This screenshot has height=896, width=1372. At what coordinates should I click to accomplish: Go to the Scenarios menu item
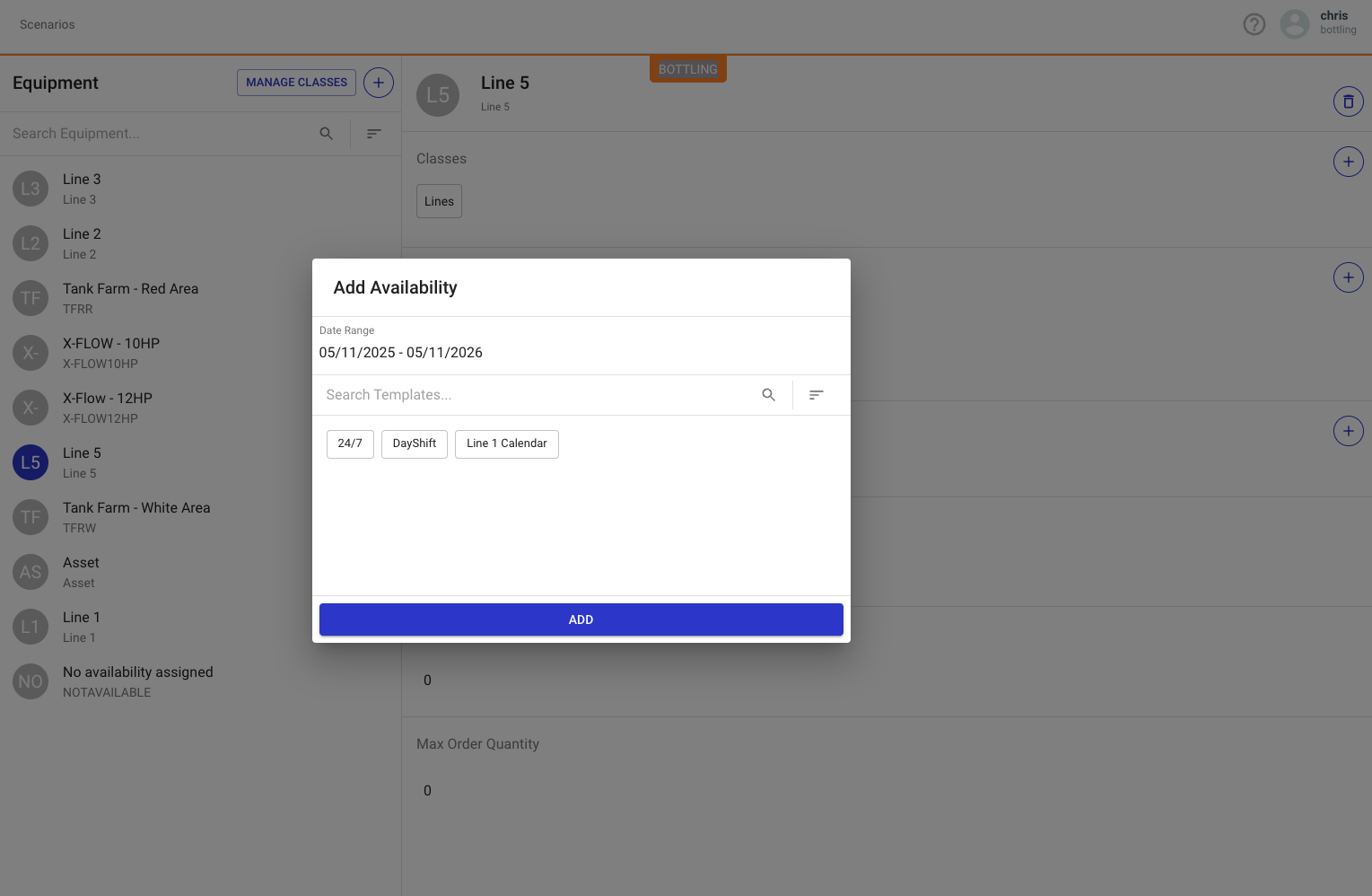point(48,24)
